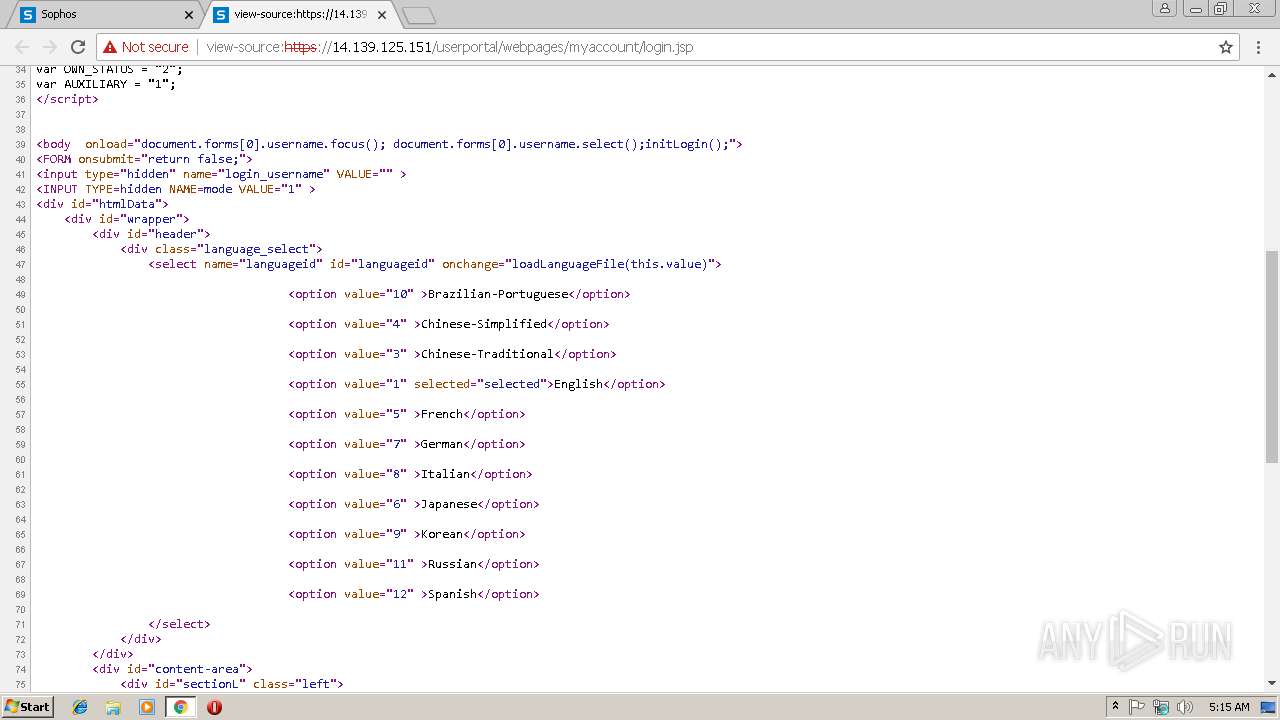
Task: Click the 'Chinese-Traditional' option text
Action: (487, 354)
